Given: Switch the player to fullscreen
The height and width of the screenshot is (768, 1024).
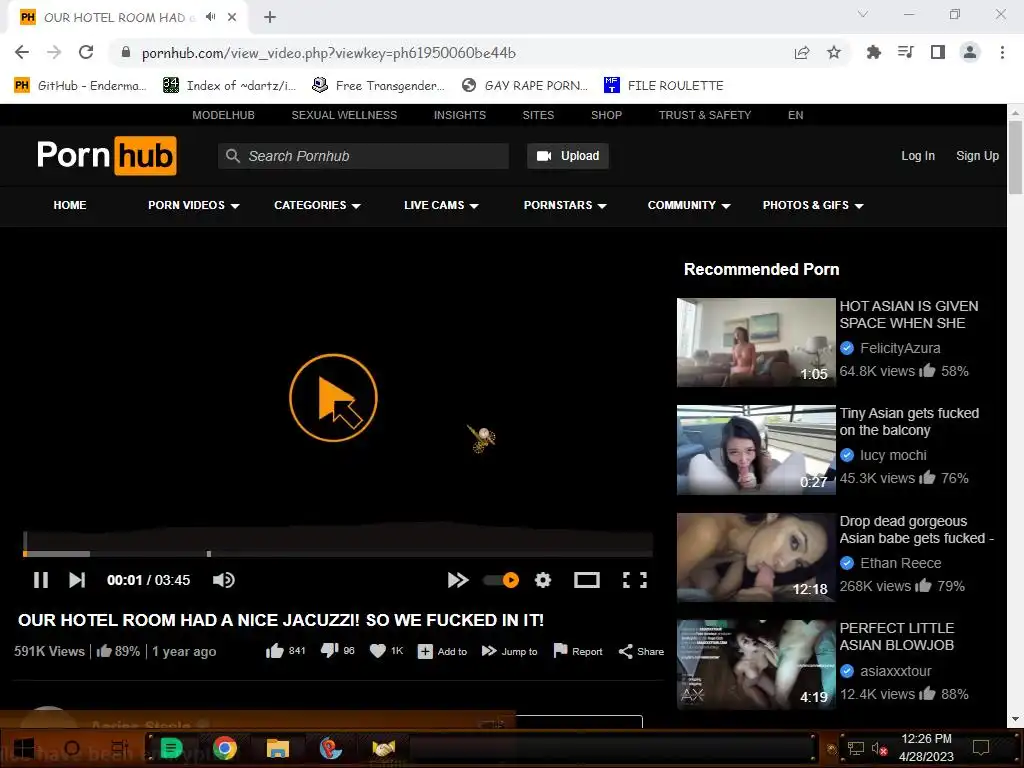Looking at the screenshot, I should [x=635, y=580].
